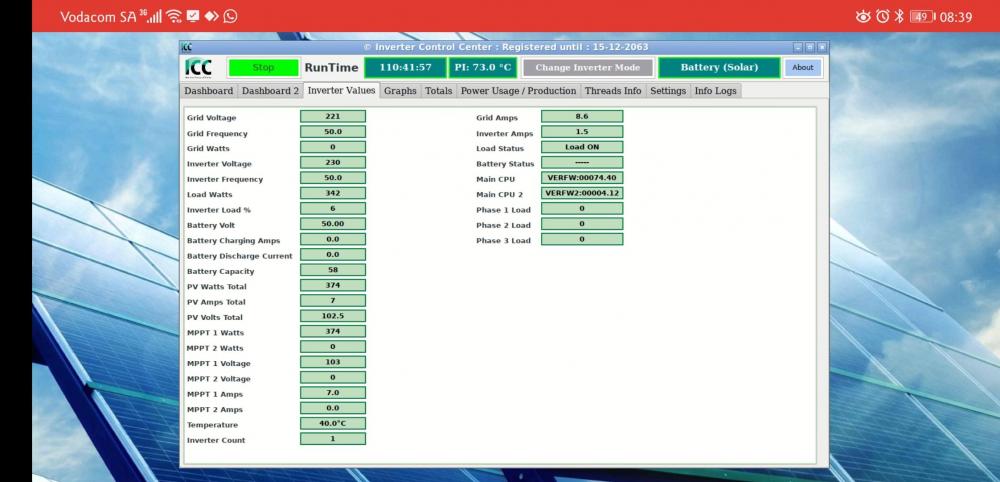Open the Settings tab
Image resolution: width=1000 pixels, height=482 pixels.
668,91
